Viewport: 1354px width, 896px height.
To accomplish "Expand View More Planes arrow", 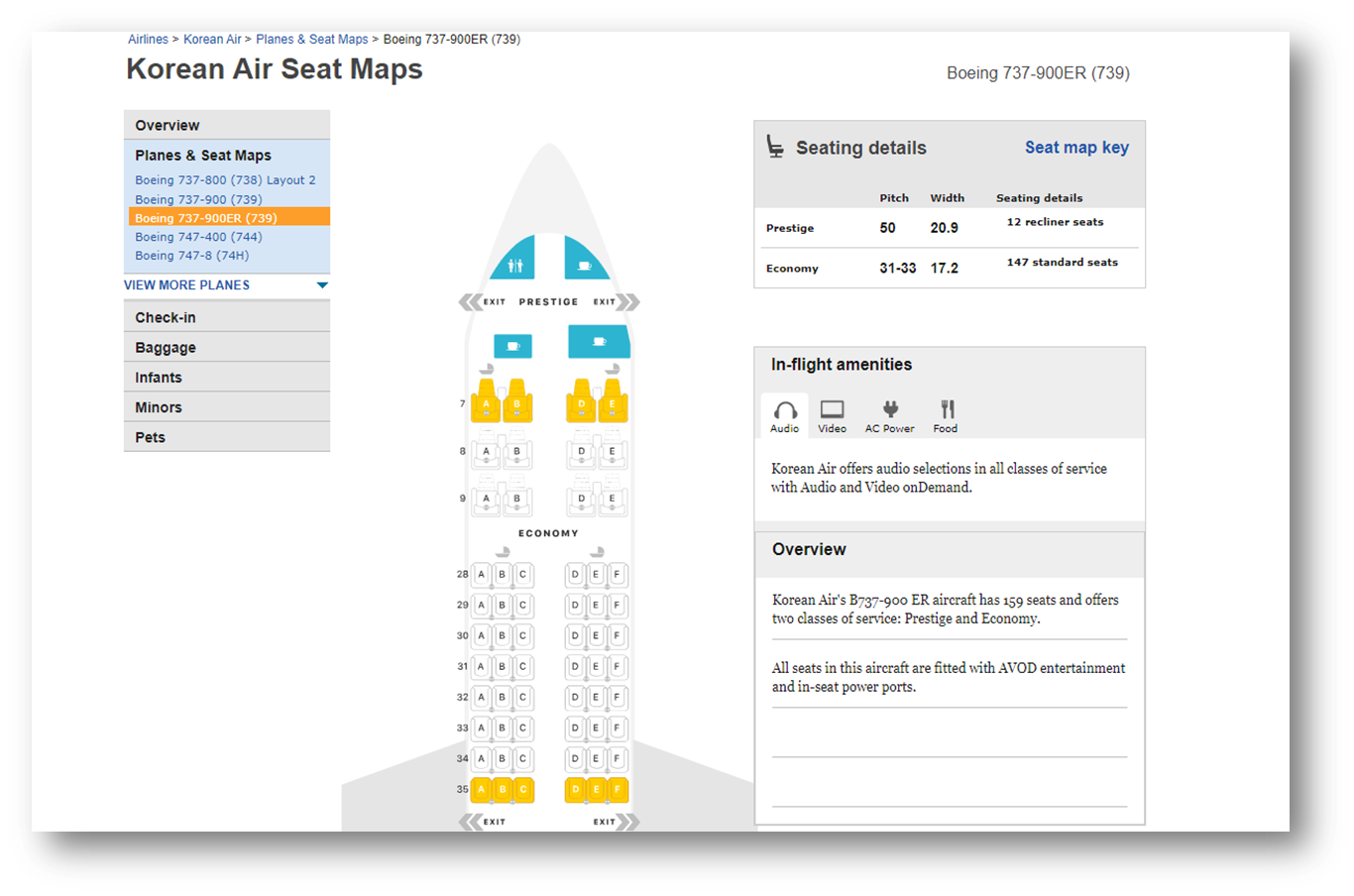I will 322,285.
